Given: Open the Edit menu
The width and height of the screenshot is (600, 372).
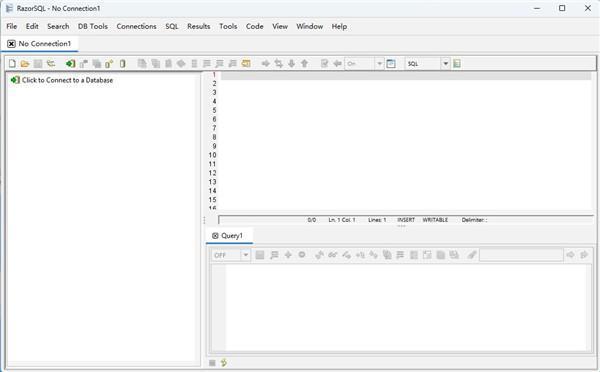Looking at the screenshot, I should pos(32,26).
